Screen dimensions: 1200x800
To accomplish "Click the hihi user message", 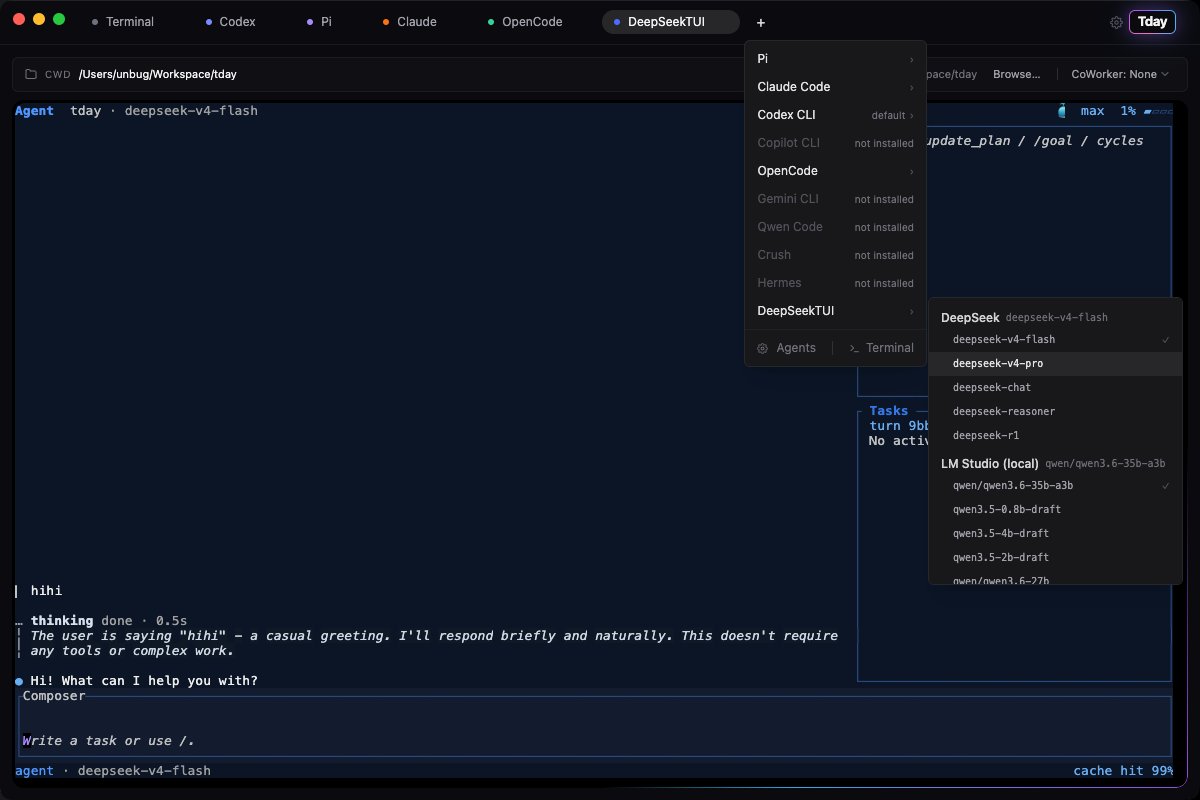I will [46, 591].
